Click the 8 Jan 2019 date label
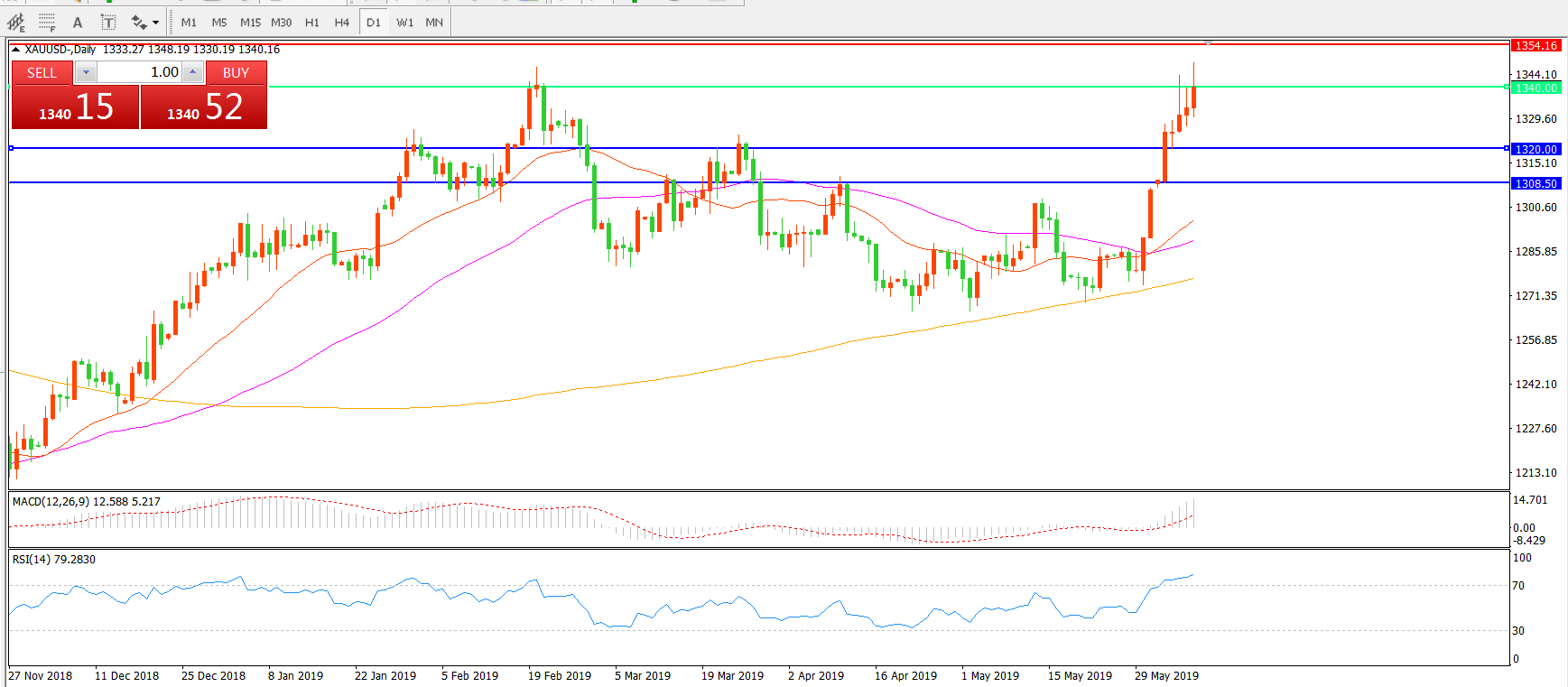Image resolution: width=1568 pixels, height=687 pixels. pos(295,675)
